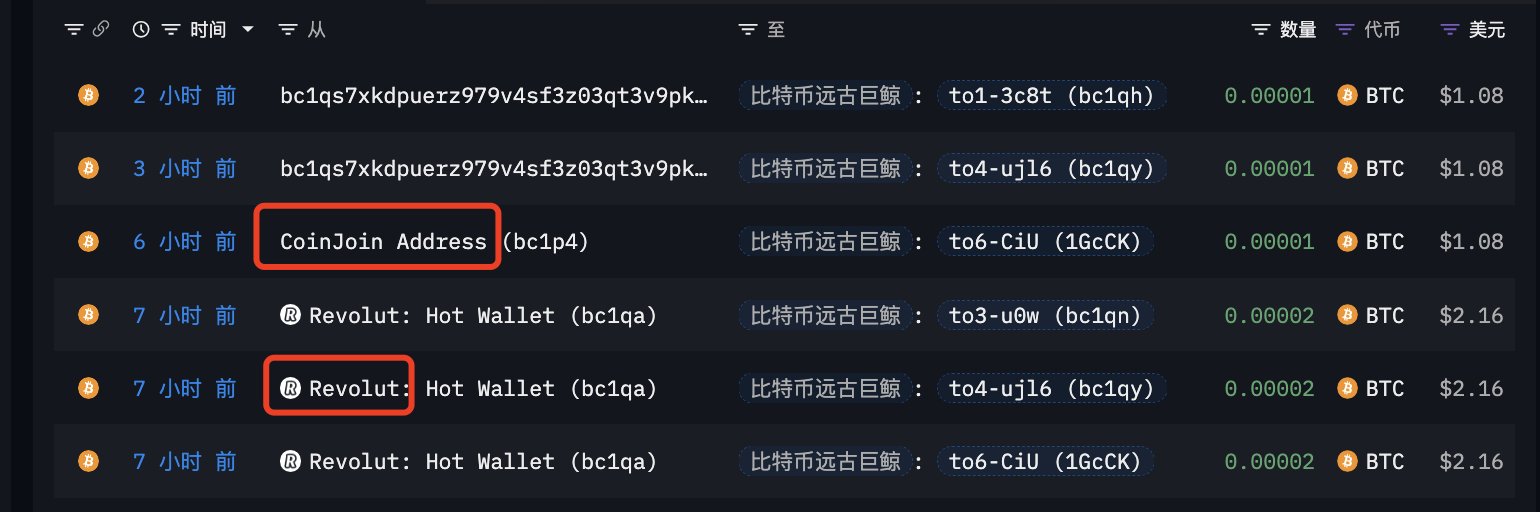Viewport: 1540px width, 512px height.
Task: Open the 3 小时 前 transaction link
Action: pyautogui.click(x=185, y=169)
